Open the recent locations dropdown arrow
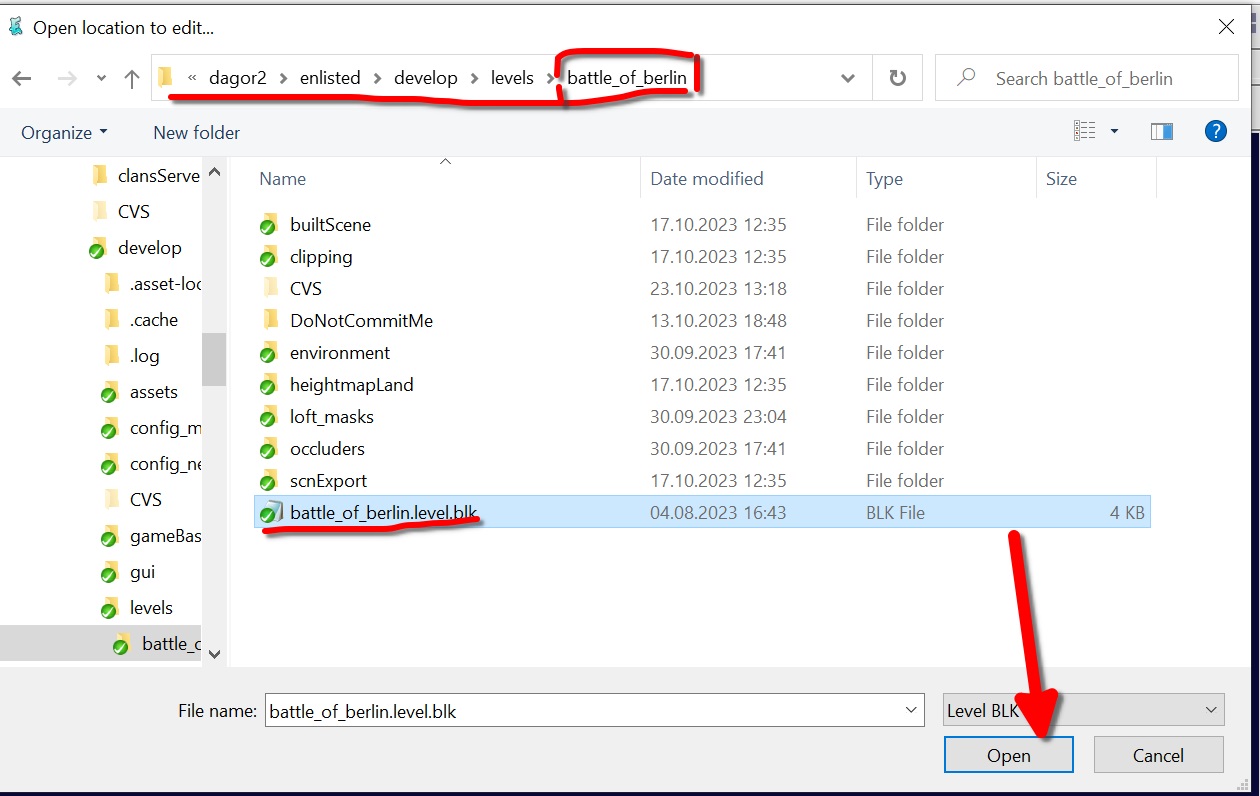The height and width of the screenshot is (796, 1260). 101,78
